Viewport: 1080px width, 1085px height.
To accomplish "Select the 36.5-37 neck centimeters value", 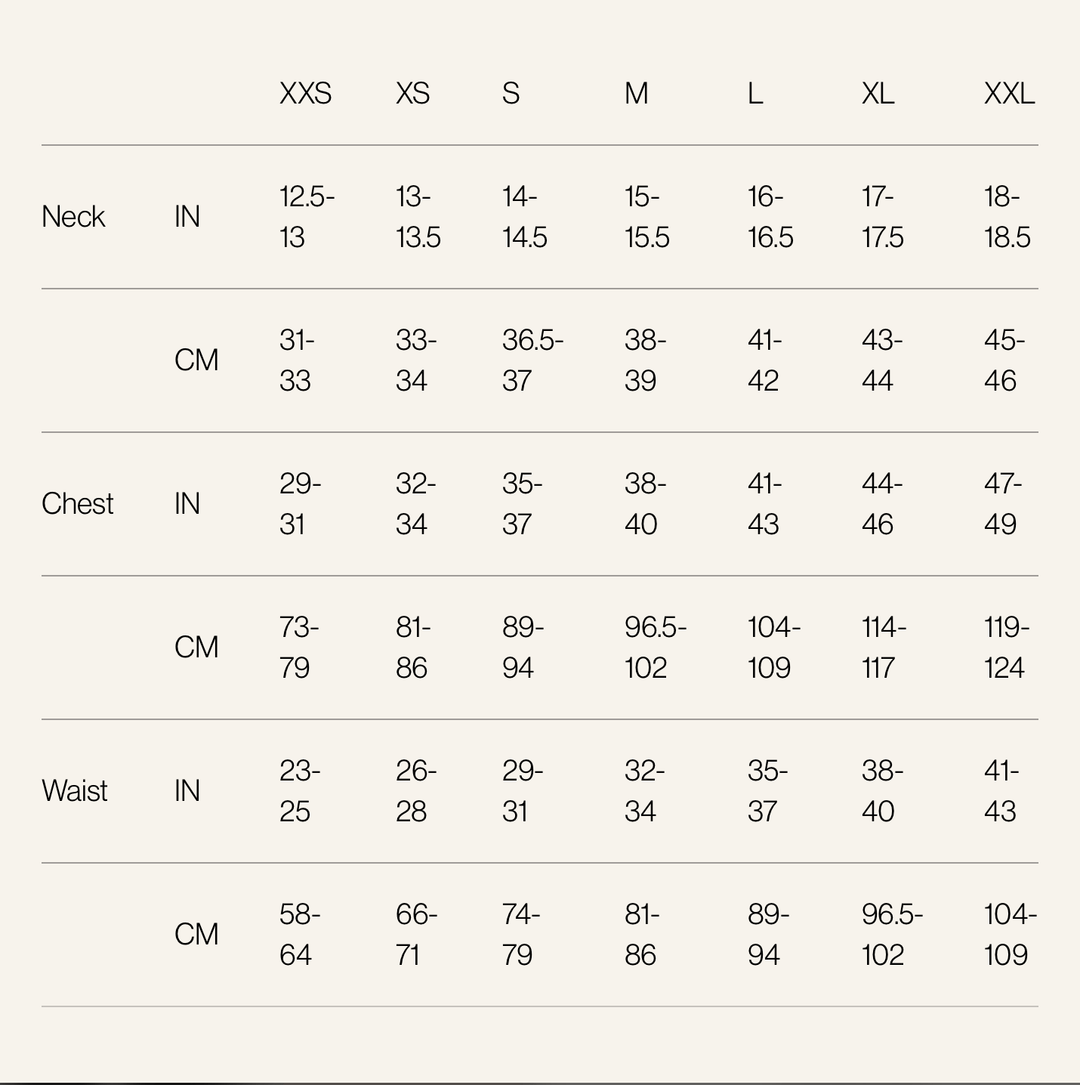I will click(532, 361).
